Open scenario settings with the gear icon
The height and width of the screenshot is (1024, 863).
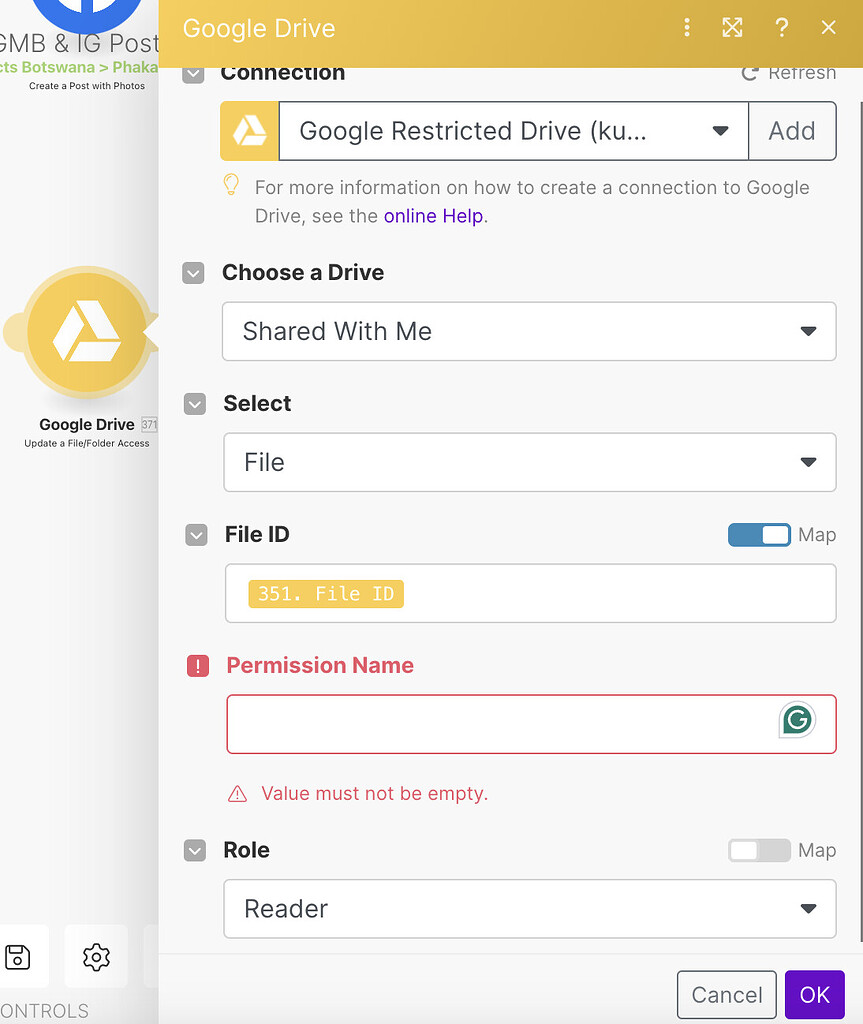click(96, 956)
